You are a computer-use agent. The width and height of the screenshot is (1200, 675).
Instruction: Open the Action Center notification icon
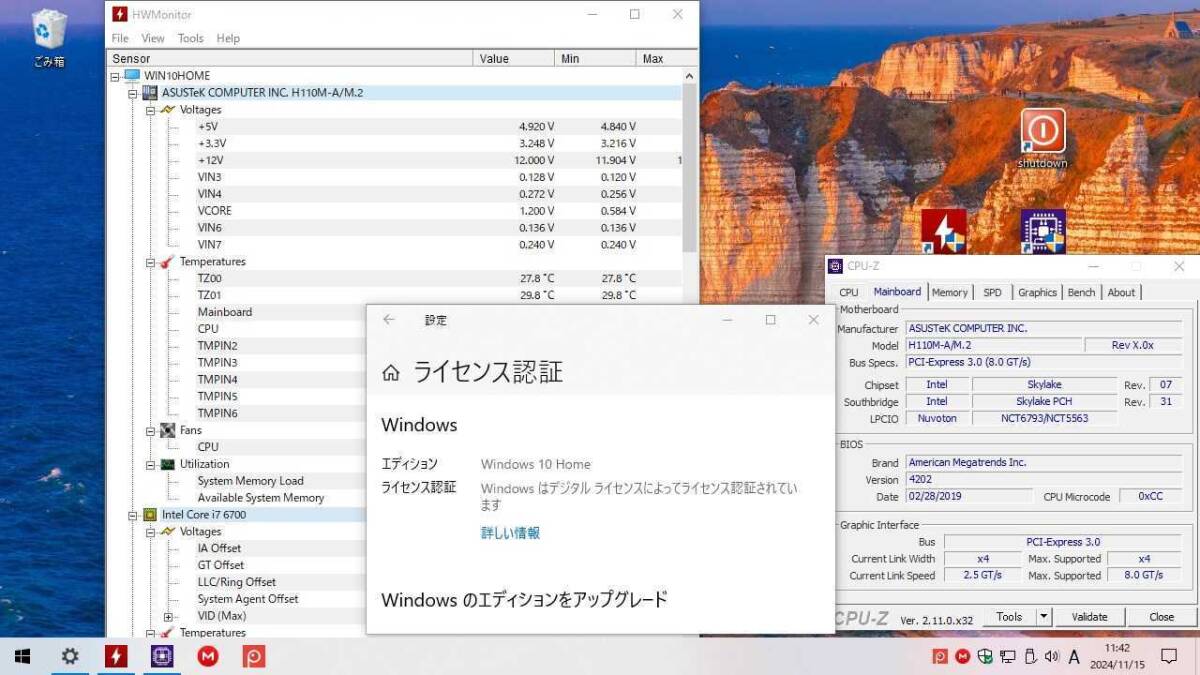point(1168,657)
